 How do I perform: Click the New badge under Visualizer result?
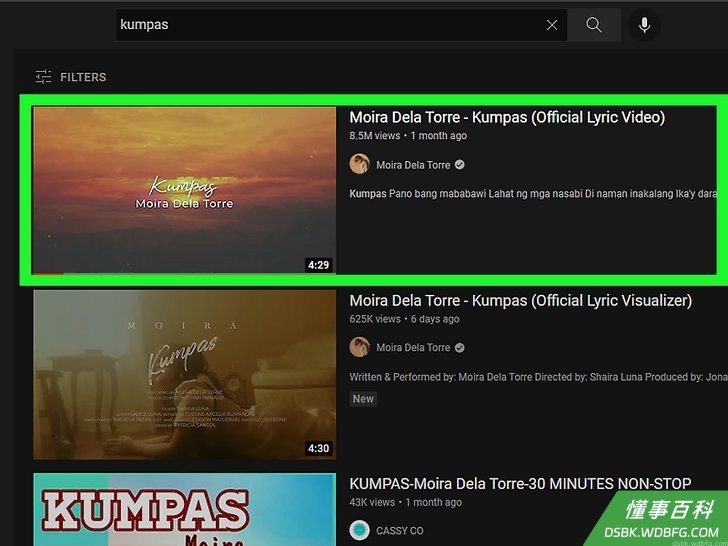[x=363, y=399]
